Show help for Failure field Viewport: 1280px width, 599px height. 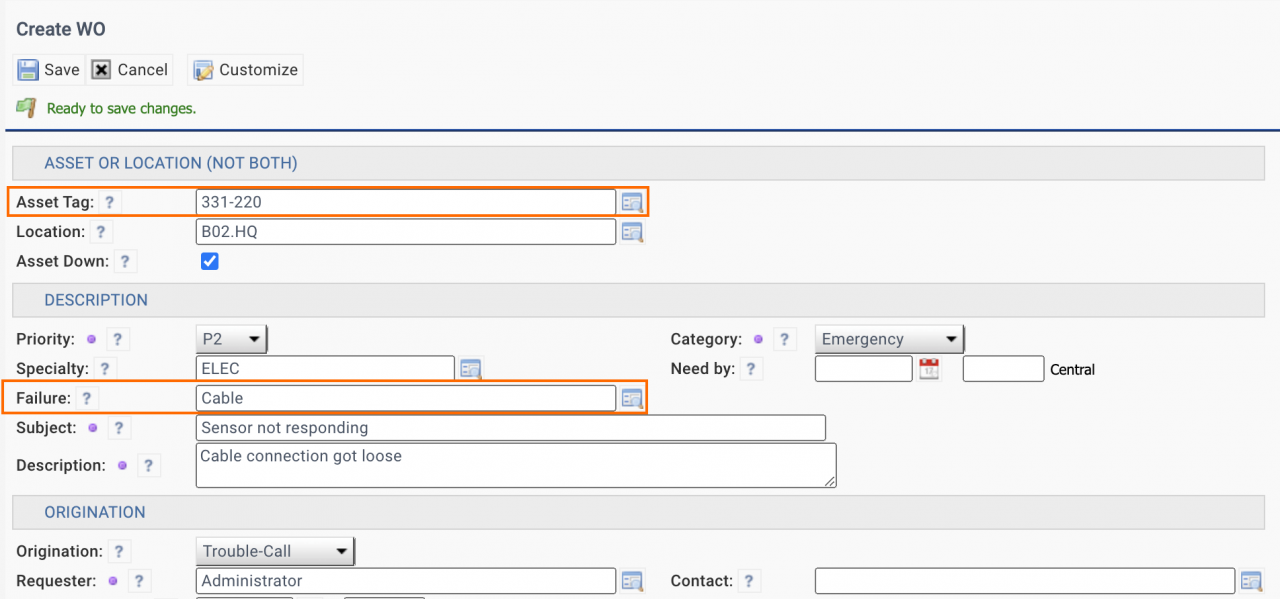(87, 398)
